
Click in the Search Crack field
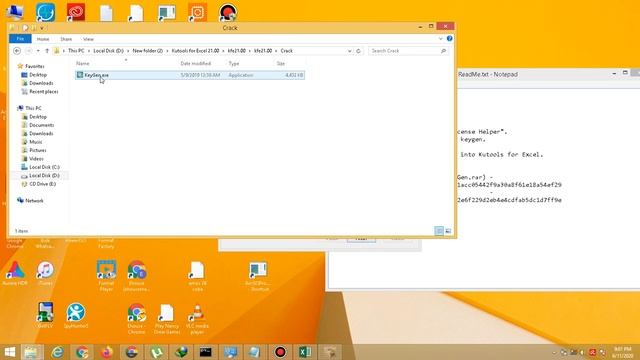pyautogui.click(x=408, y=51)
